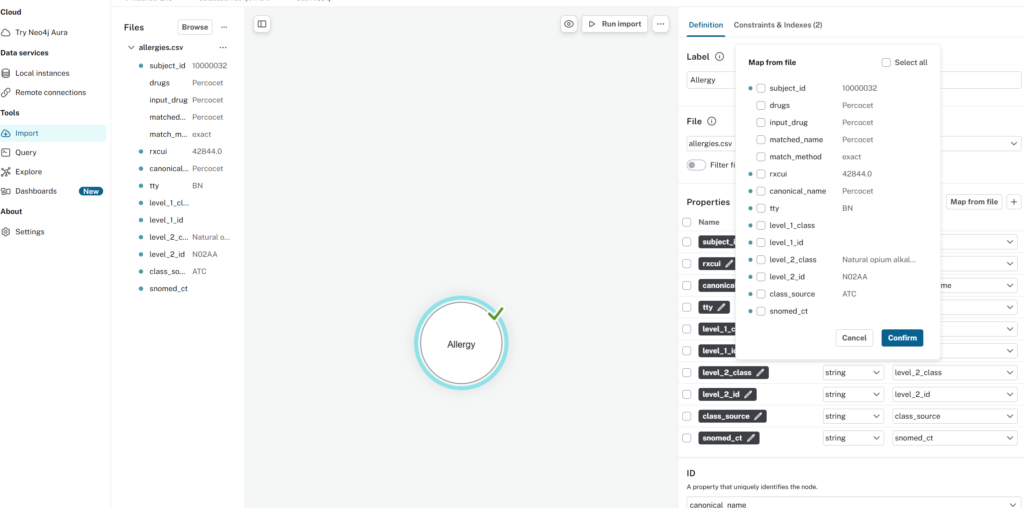
Task: Click the plus icon to add property
Action: click(1013, 202)
